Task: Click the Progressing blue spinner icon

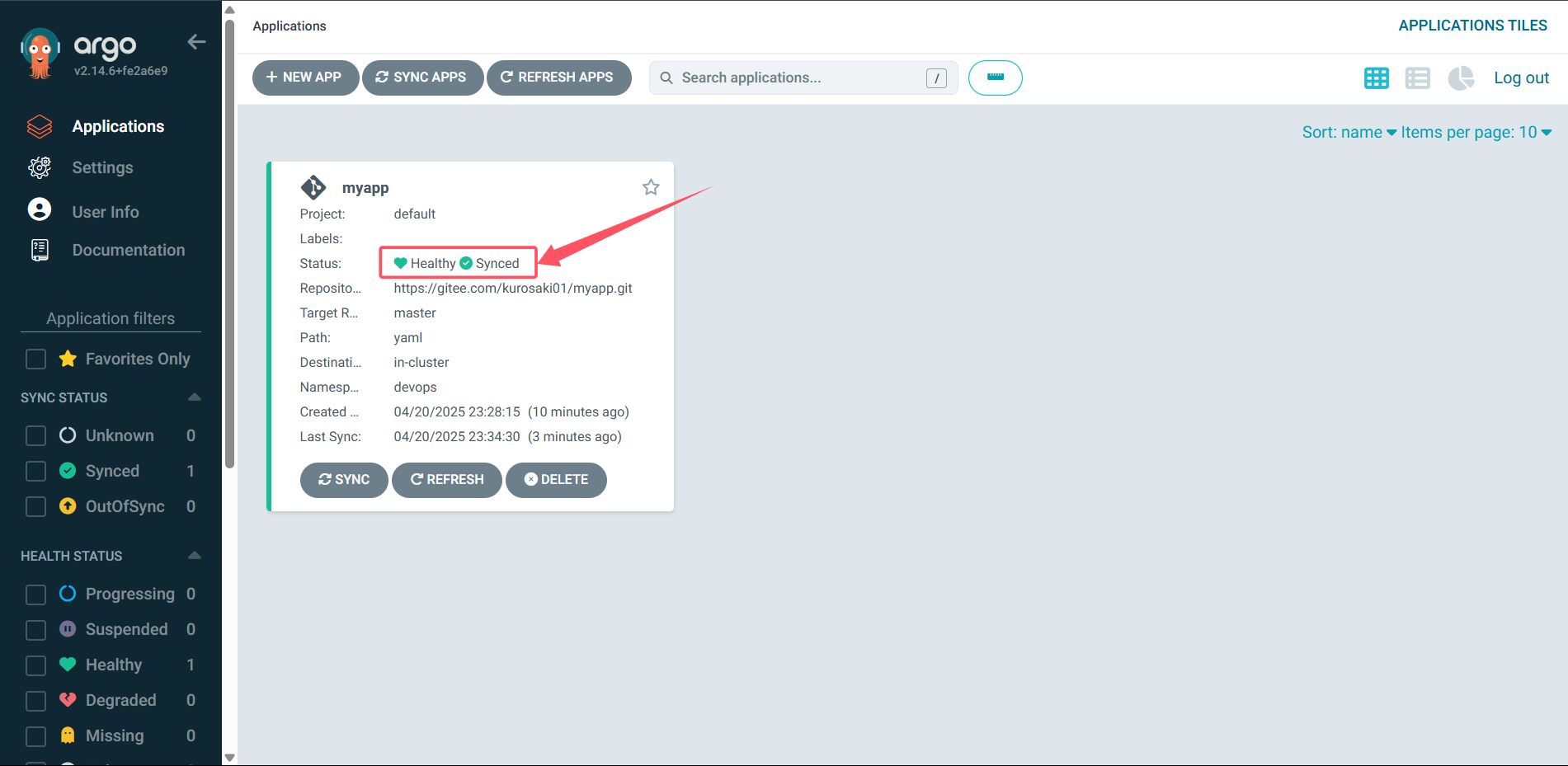Action: pos(68,594)
